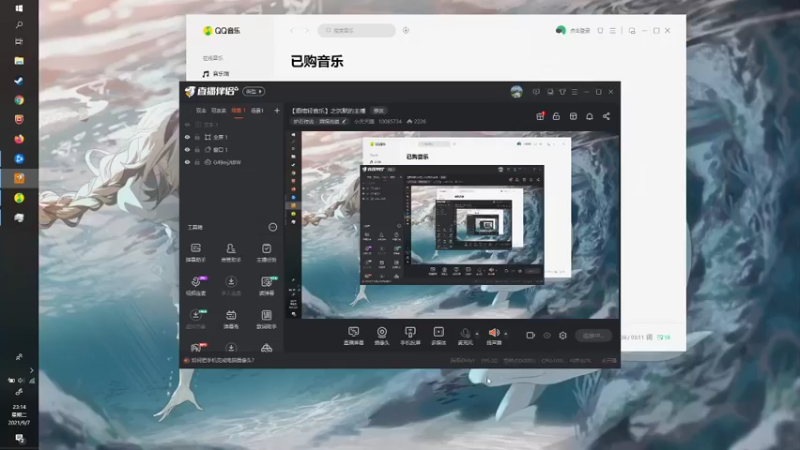Collapse the toolbox panel with the circle button

pos(272,227)
